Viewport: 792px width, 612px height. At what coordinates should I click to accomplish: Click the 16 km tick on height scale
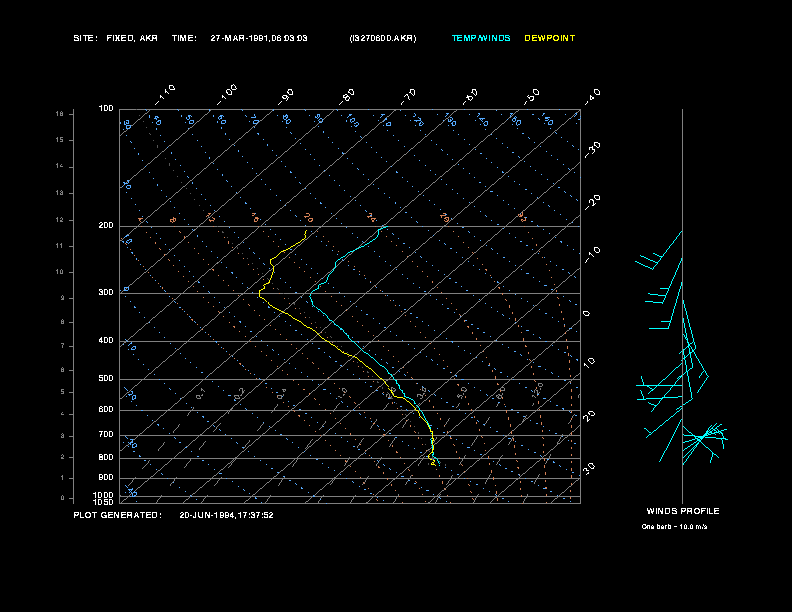(60, 114)
